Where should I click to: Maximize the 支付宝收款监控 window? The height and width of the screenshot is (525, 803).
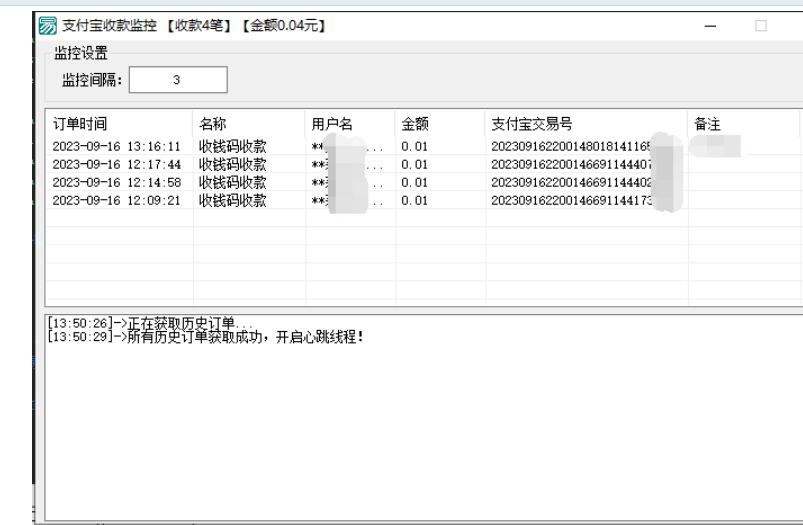click(761, 26)
